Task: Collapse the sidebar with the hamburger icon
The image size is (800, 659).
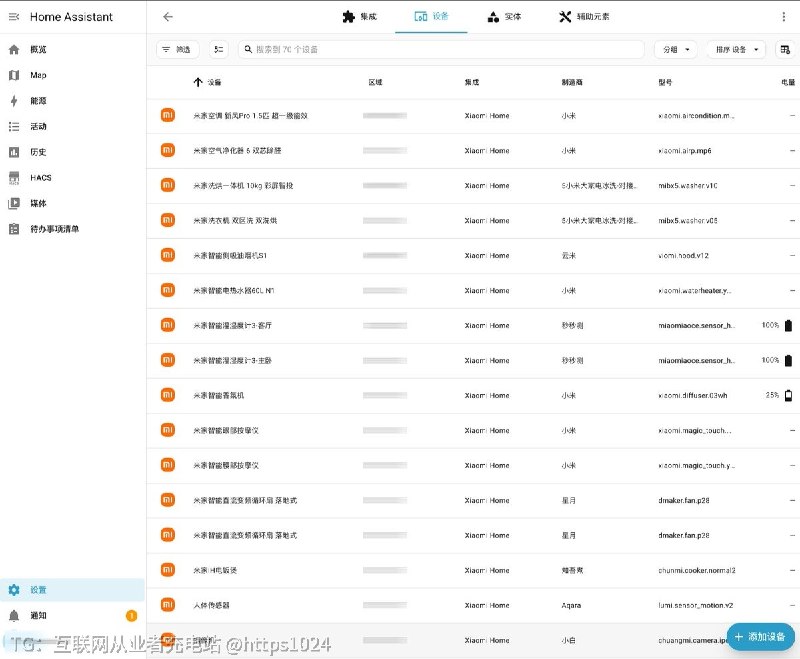Action: tap(14, 17)
